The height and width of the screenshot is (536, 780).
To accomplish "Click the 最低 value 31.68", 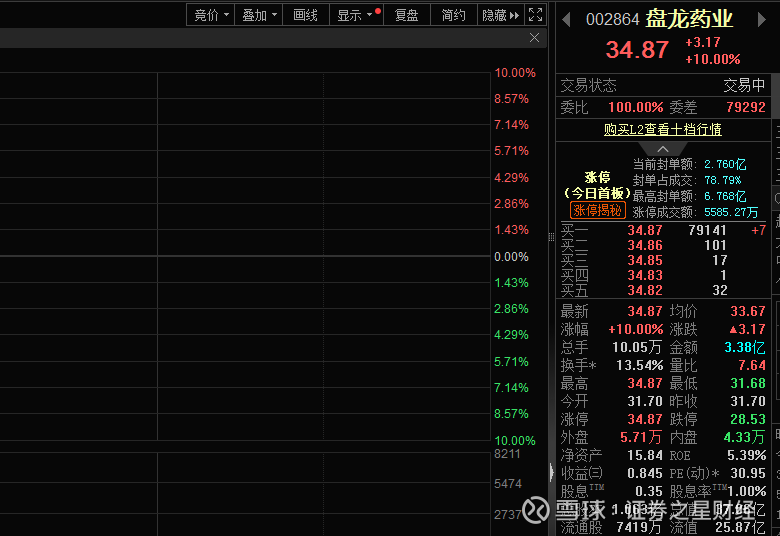I will 748,383.
